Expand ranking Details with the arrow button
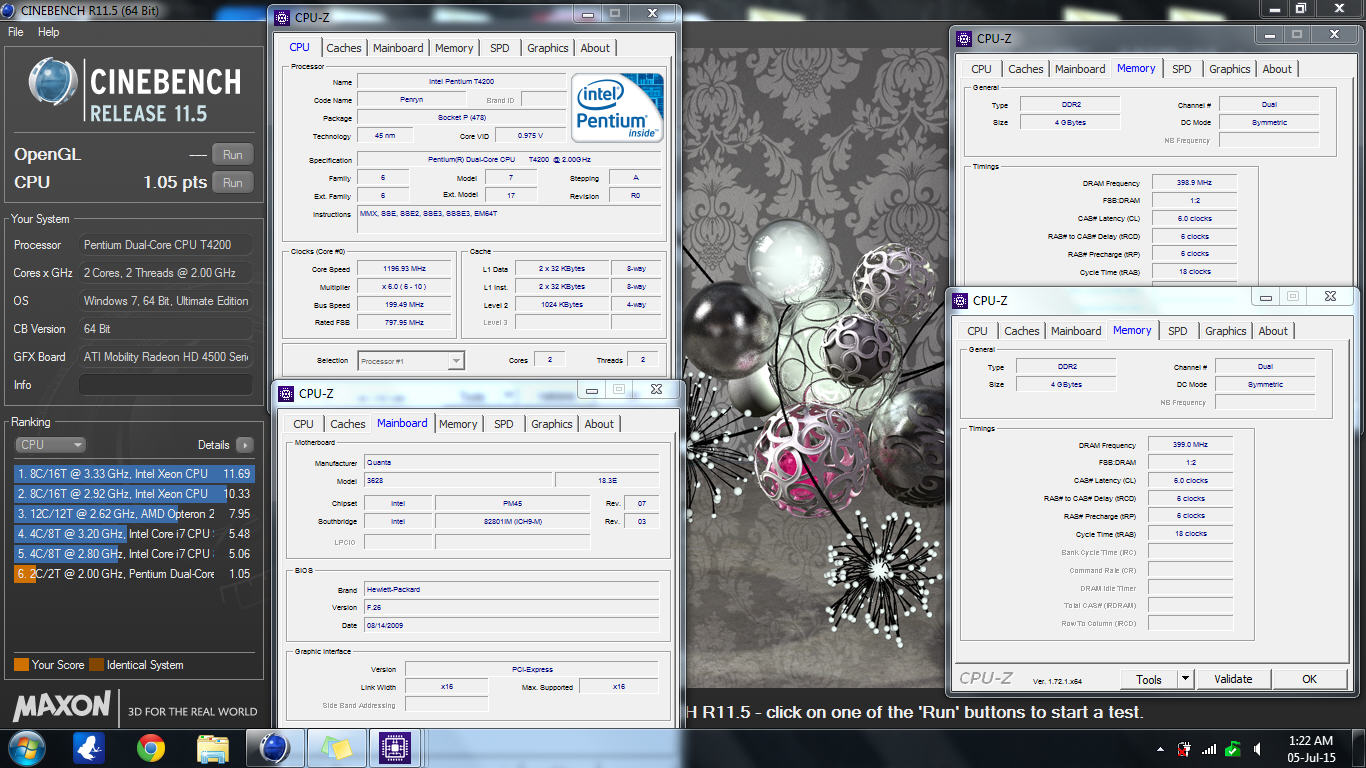This screenshot has width=1366, height=768. coord(244,445)
